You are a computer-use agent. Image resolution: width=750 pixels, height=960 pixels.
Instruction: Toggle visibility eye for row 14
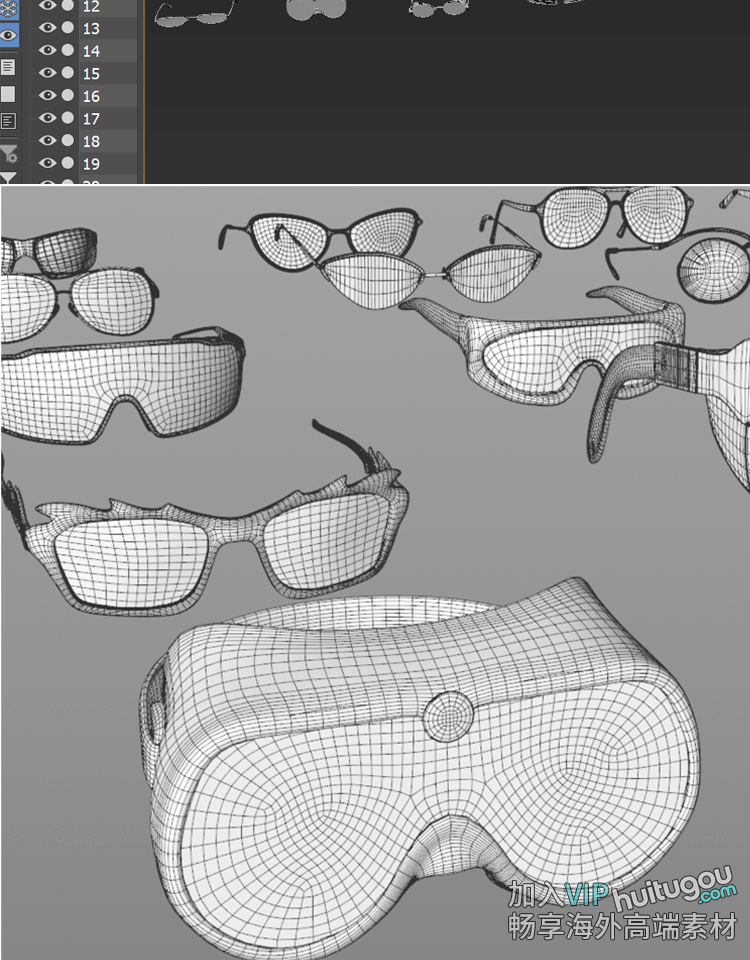click(x=47, y=50)
